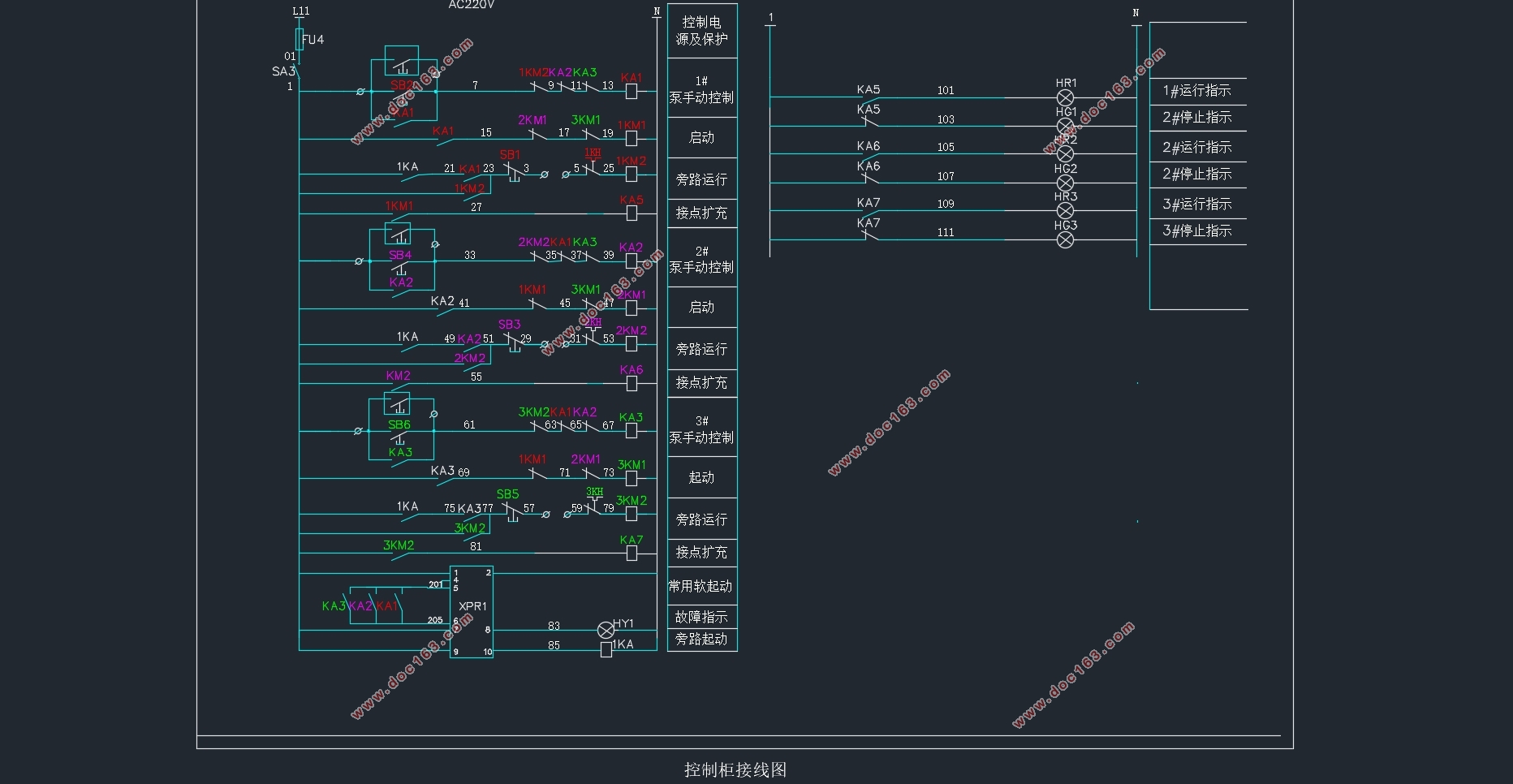1513x784 pixels.
Task: Click the HG2 indicator lamp symbol
Action: [1066, 183]
